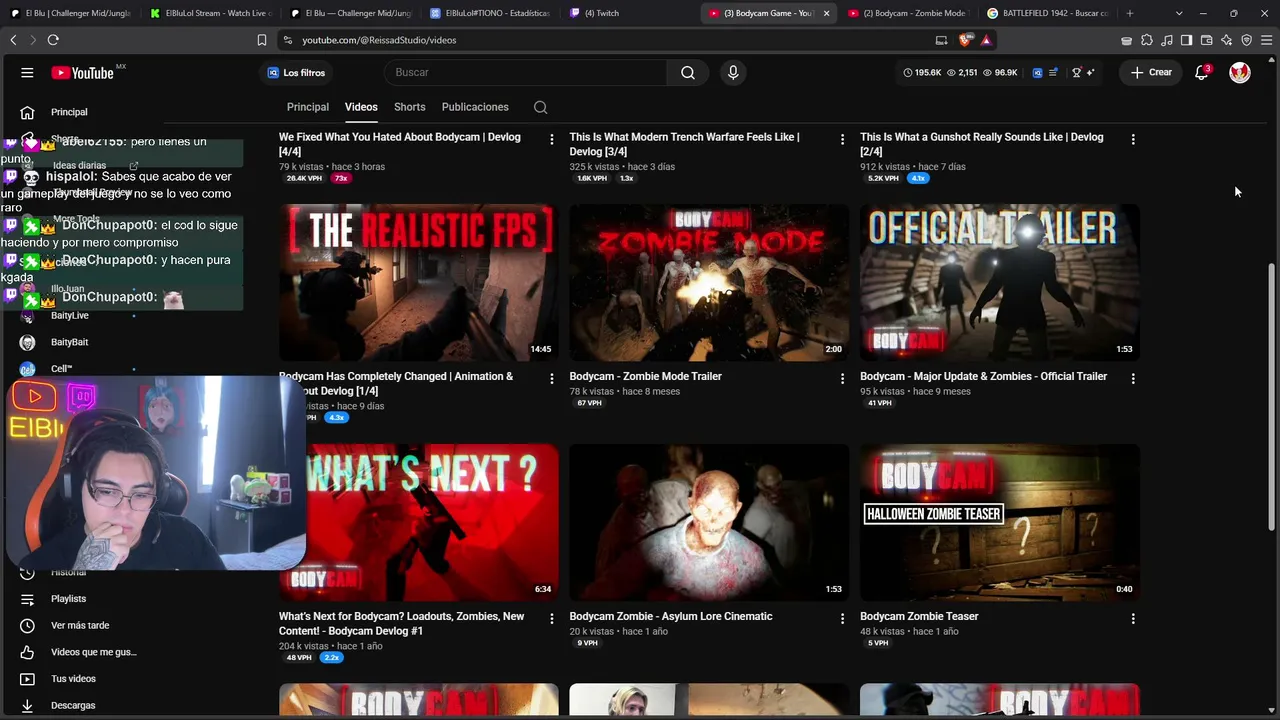Open the Brave VPN shield icon
Image resolution: width=1280 pixels, height=720 pixels.
pos(1246,40)
